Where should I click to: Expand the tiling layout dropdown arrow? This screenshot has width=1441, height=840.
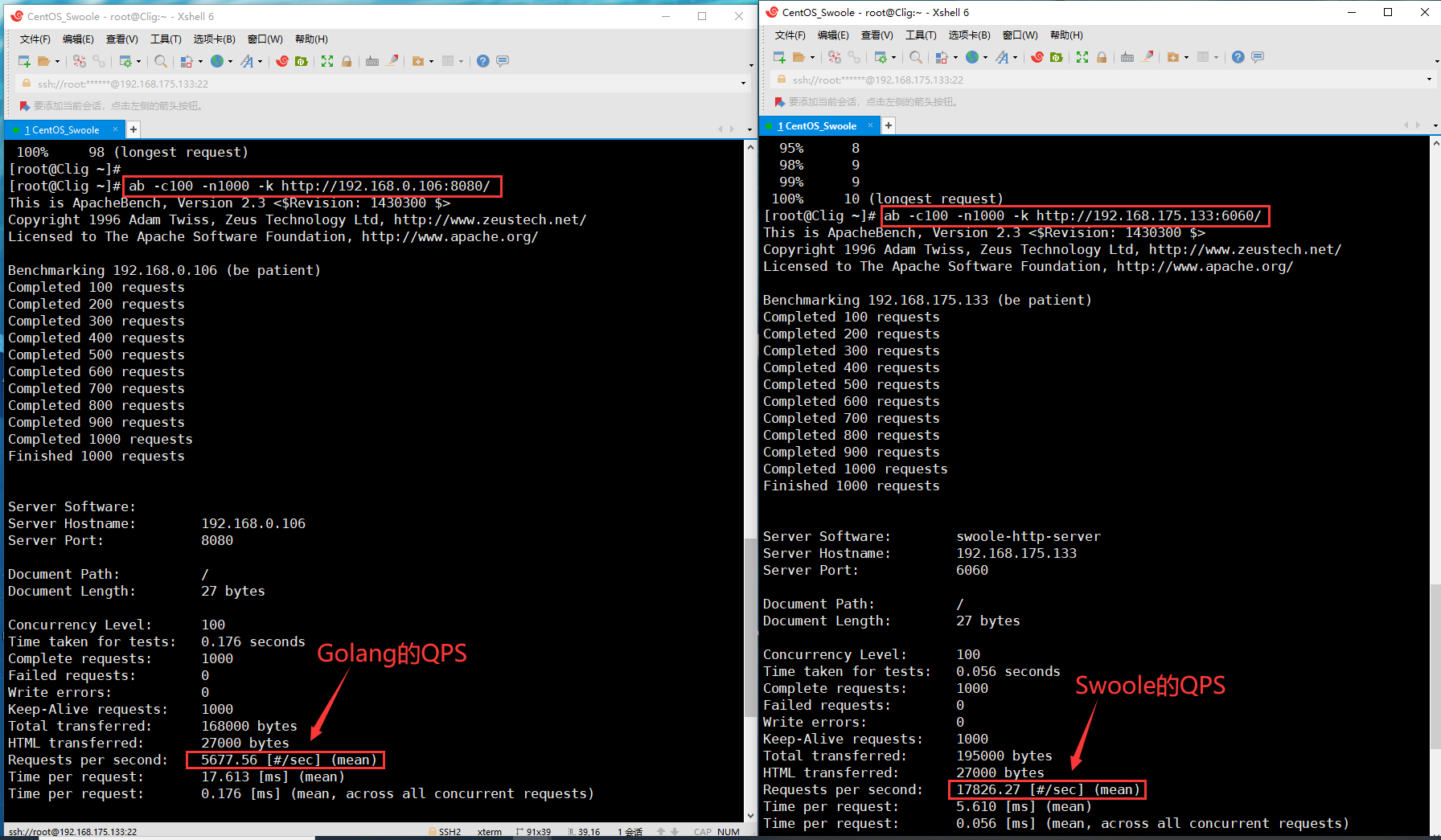[461, 61]
